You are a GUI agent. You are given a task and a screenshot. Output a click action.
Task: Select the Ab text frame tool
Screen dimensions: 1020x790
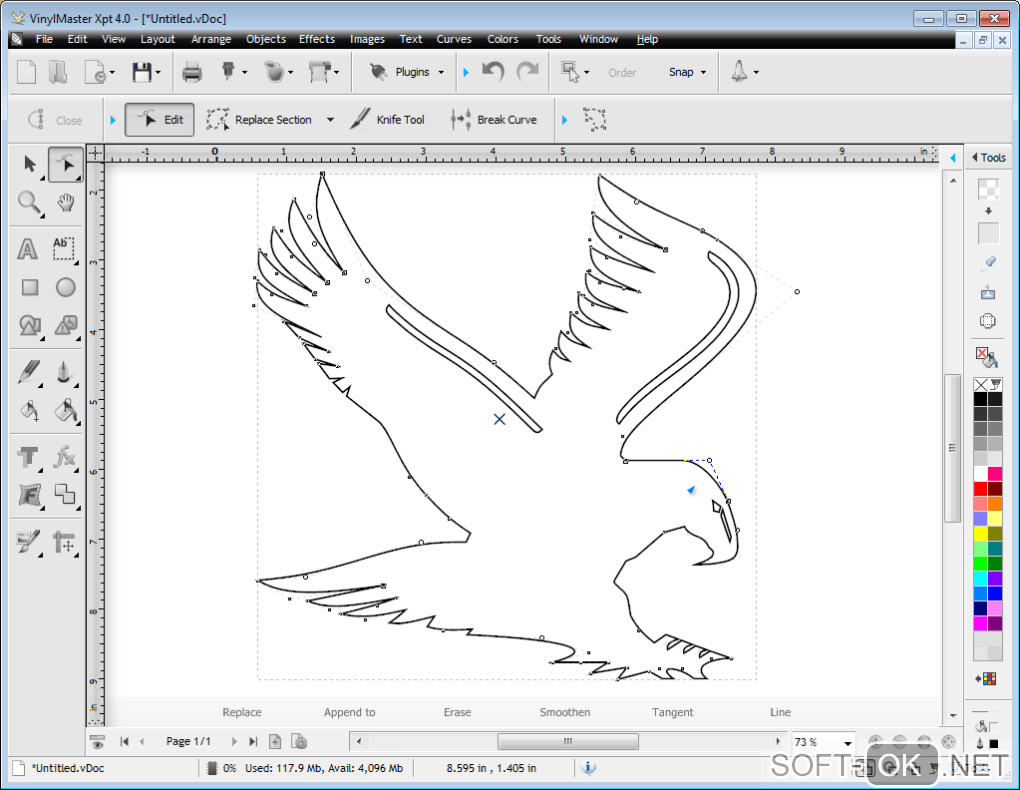64,249
